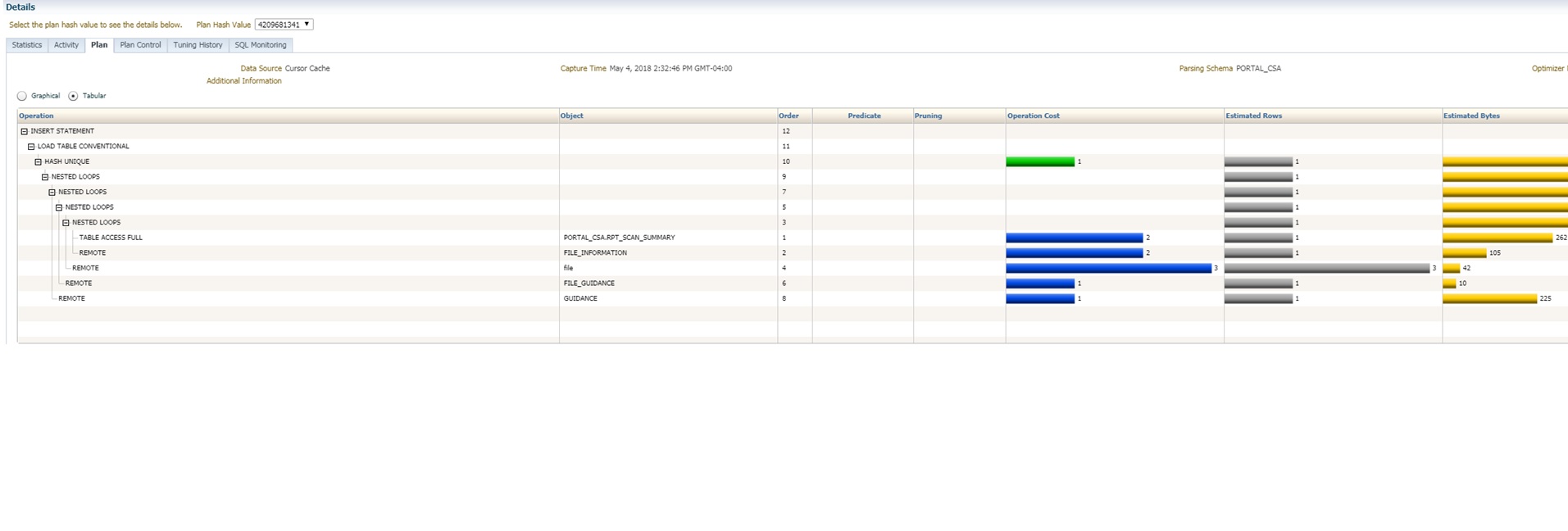Image resolution: width=1568 pixels, height=531 pixels.
Task: Click the Operation Cost column header
Action: pos(1033,116)
